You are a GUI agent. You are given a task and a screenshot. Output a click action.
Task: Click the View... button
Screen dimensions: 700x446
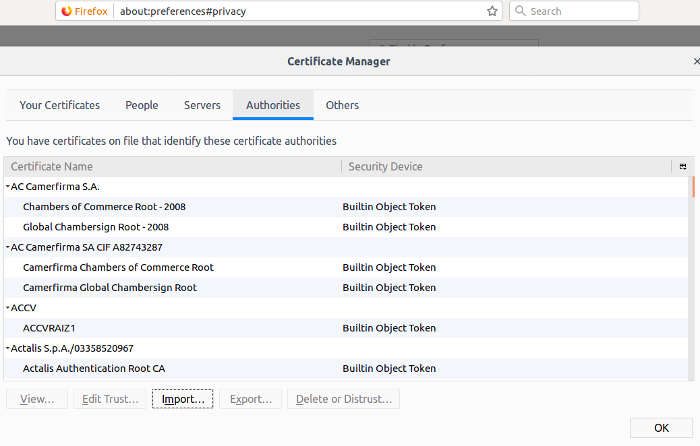point(37,399)
